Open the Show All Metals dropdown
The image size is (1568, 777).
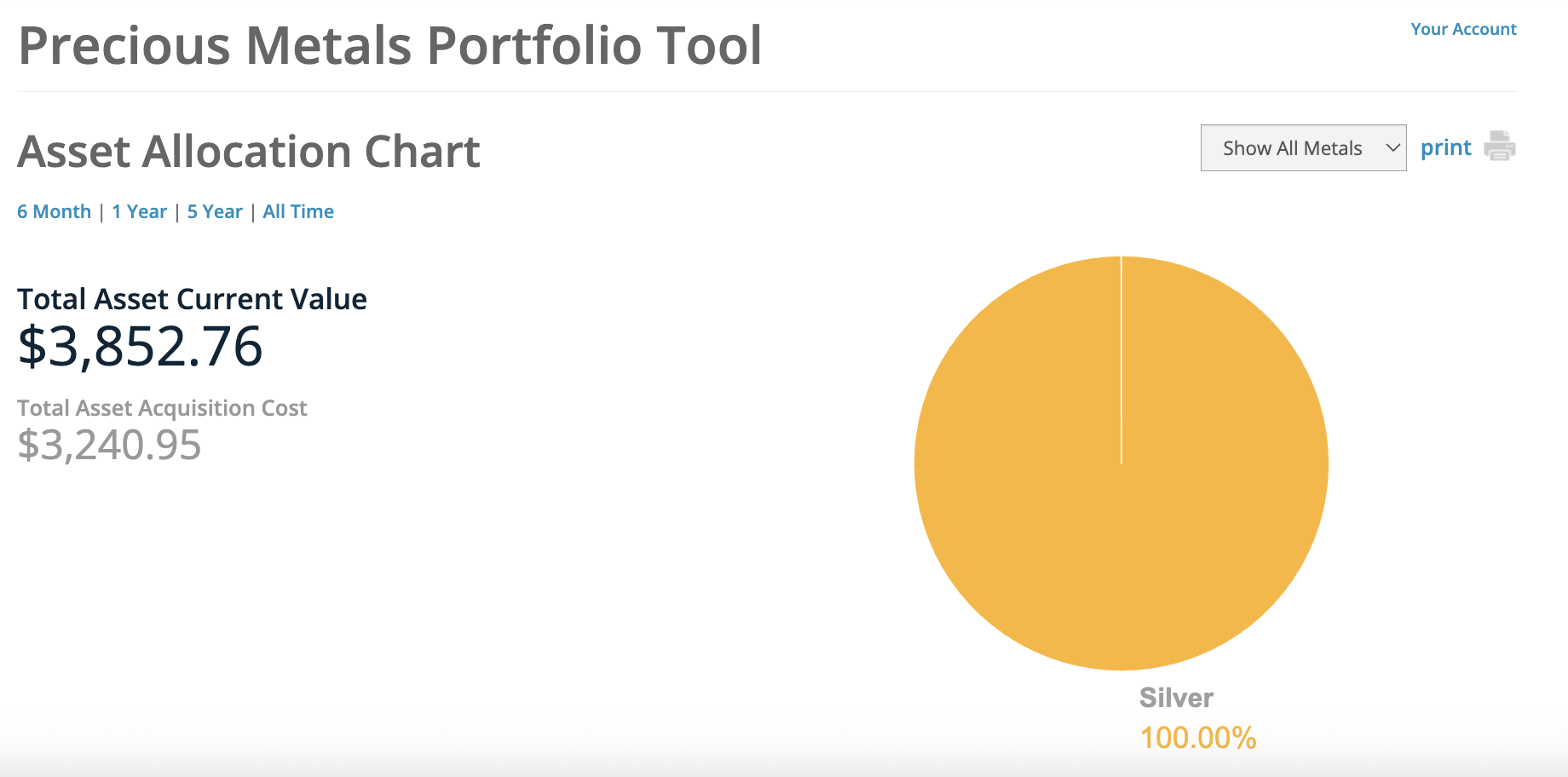[x=1303, y=148]
